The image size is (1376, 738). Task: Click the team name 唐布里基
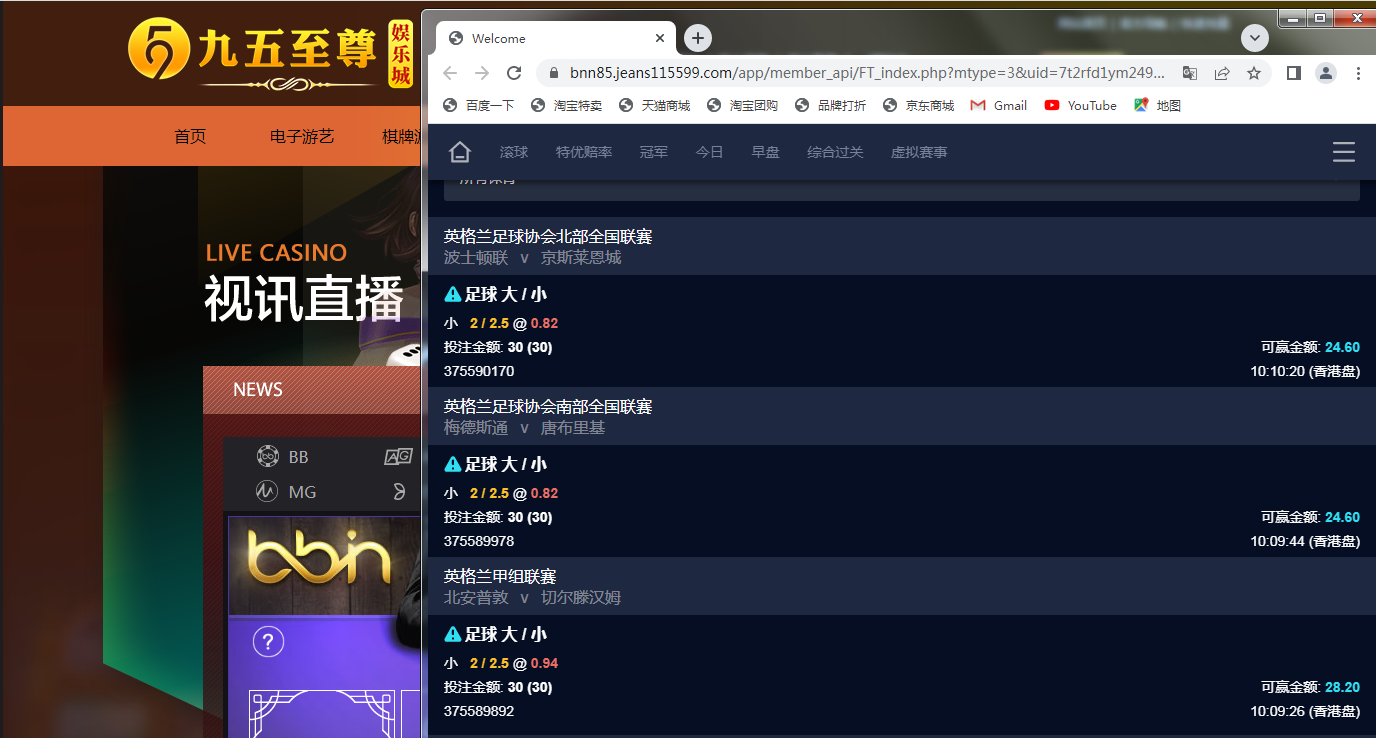pos(573,428)
